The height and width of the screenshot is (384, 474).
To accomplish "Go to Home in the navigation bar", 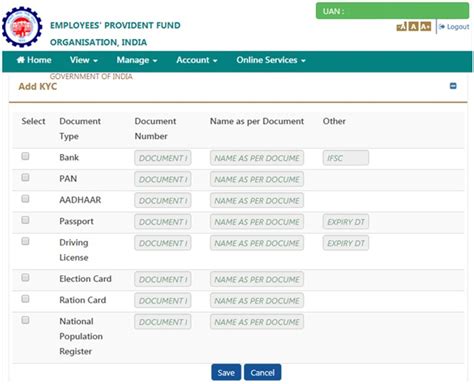I will tap(34, 60).
